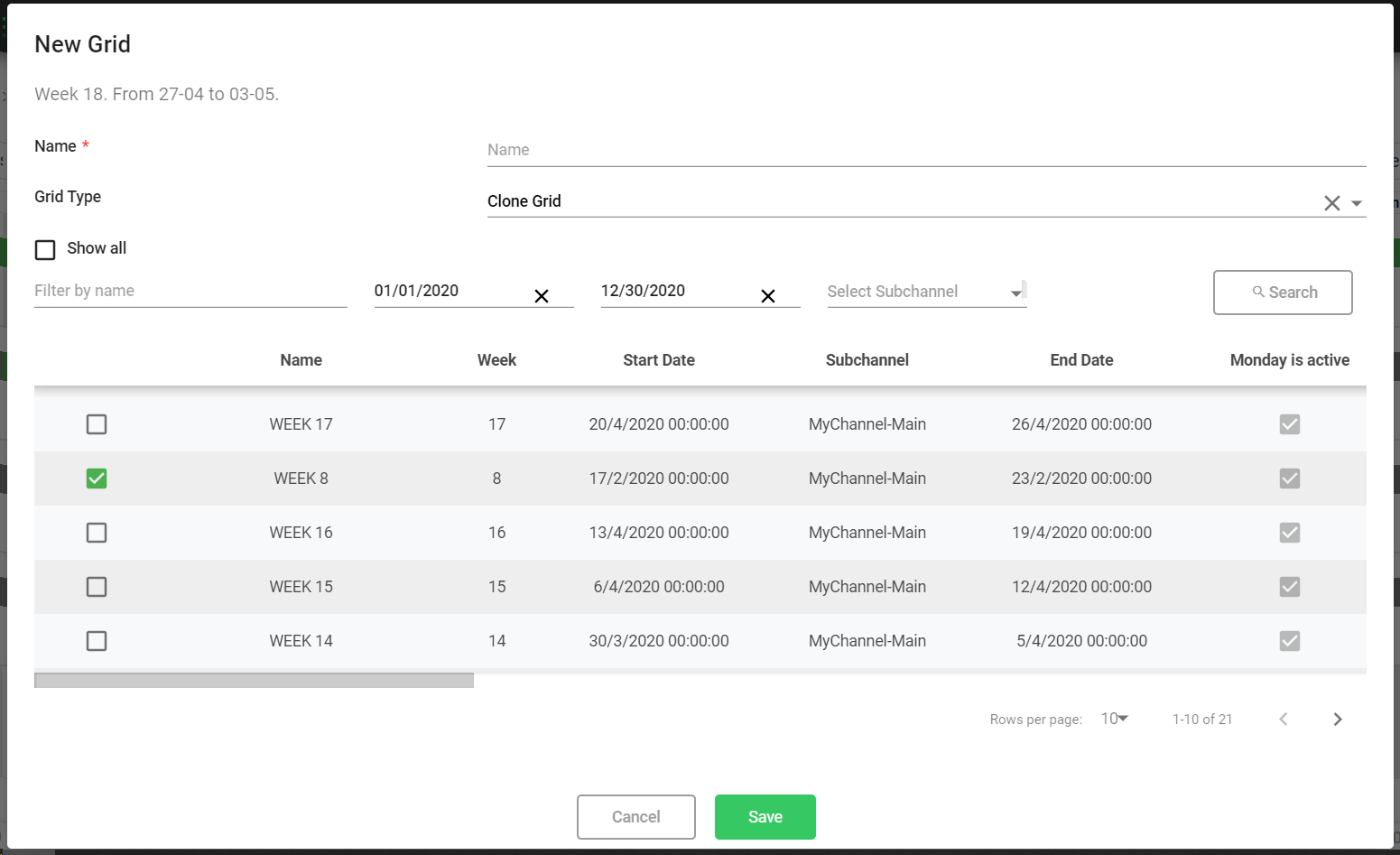Click Monday is active checkmark for WEEK 17
The image size is (1400, 855).
[1289, 424]
